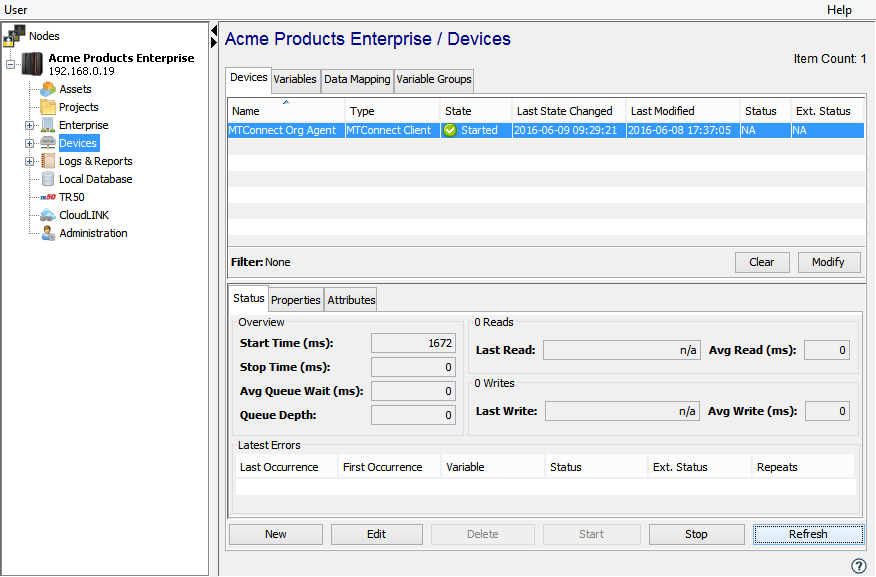
Task: Click the Refresh button
Action: [808, 534]
